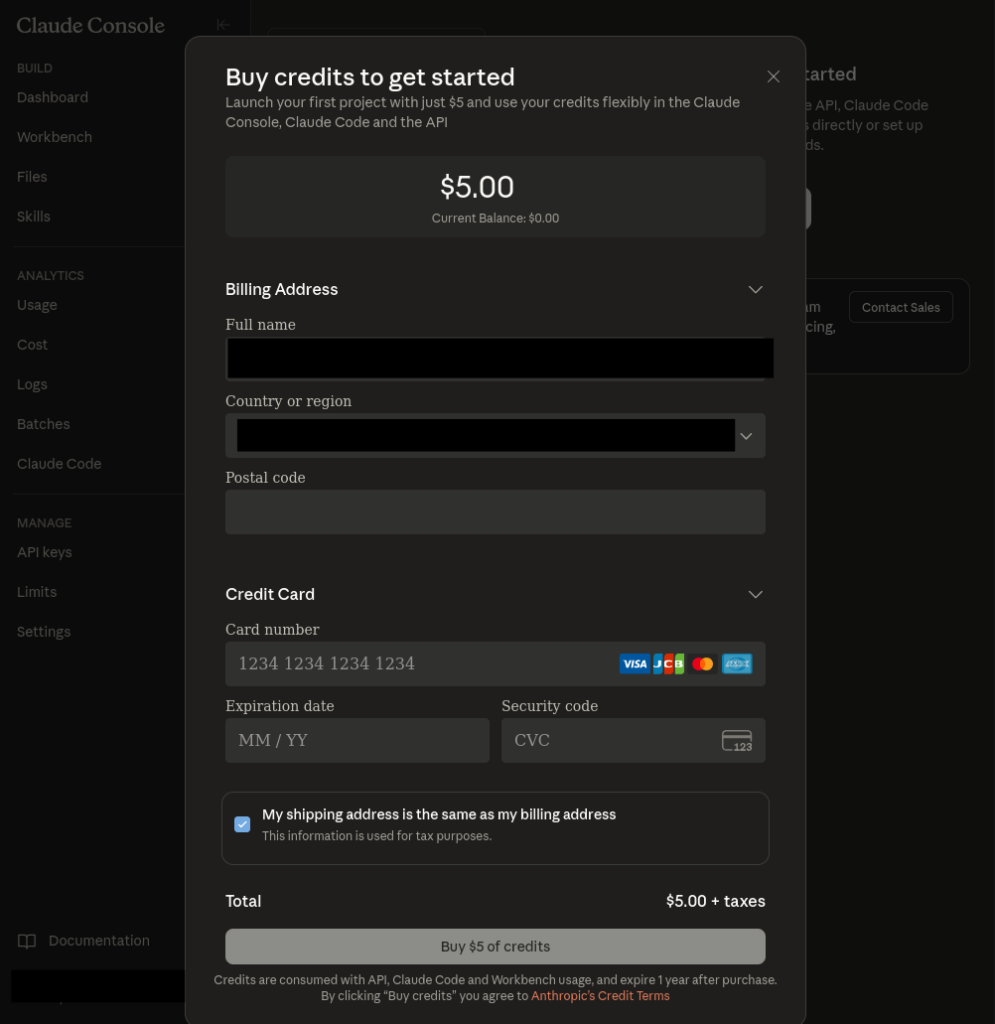The height and width of the screenshot is (1024, 995).
Task: Click the American Express card icon
Action: click(737, 664)
